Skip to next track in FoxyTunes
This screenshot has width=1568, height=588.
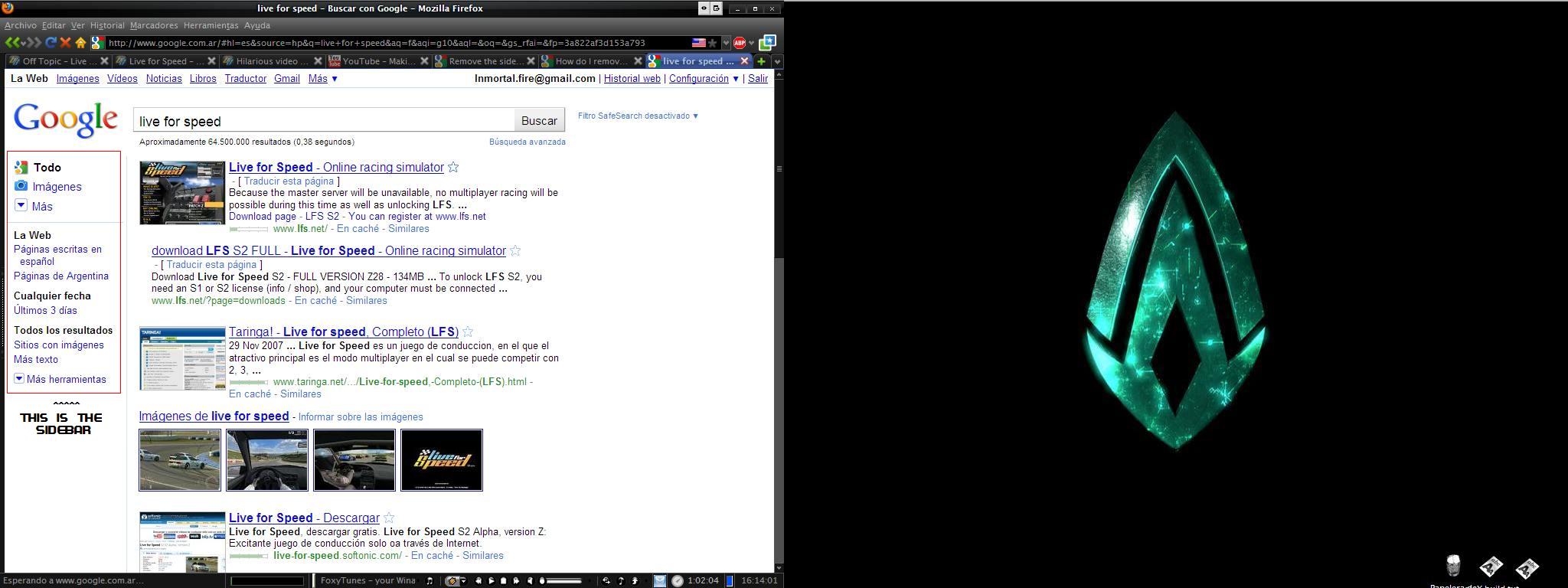517,581
